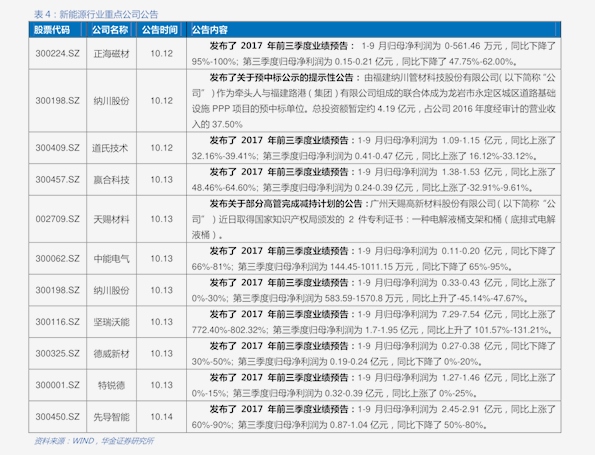This screenshot has height=455, width=595.
Task: Click stock code 300062.SZ
Action: (x=58, y=258)
